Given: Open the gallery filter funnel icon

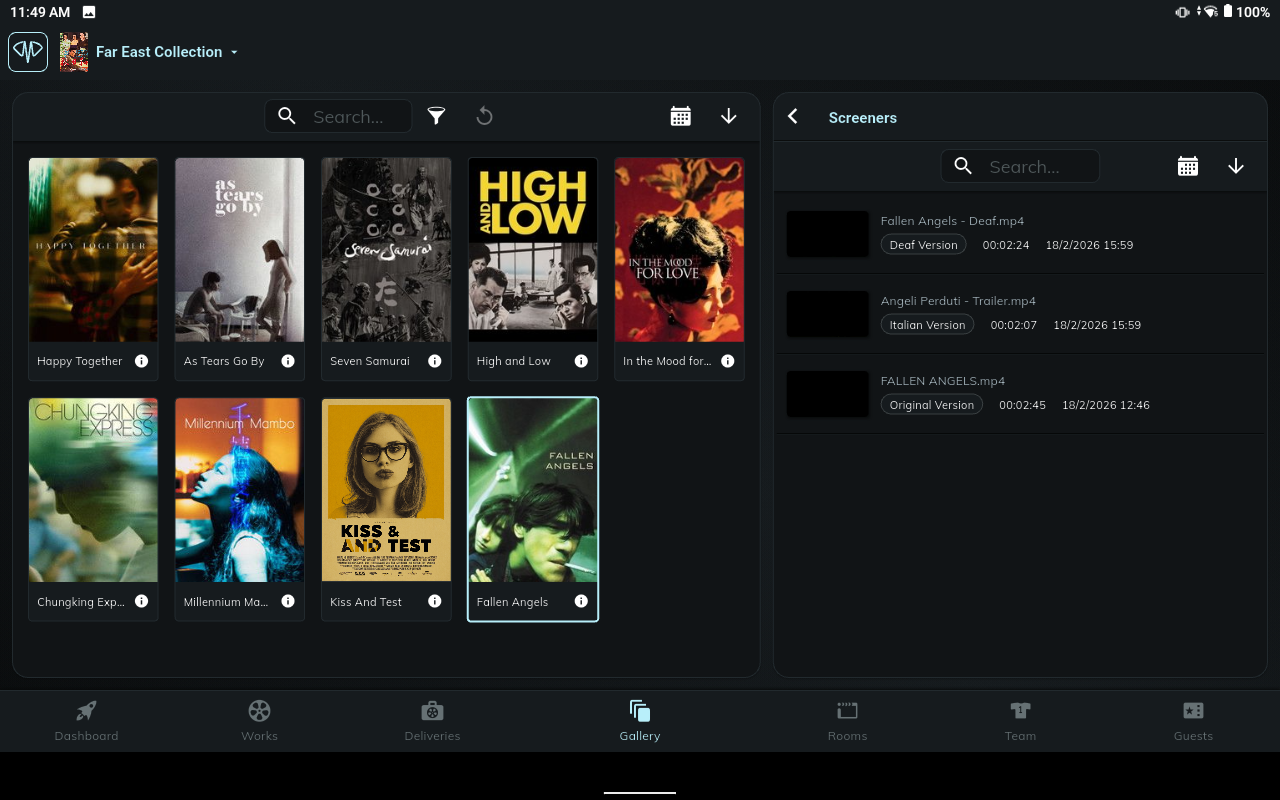Looking at the screenshot, I should (x=436, y=116).
